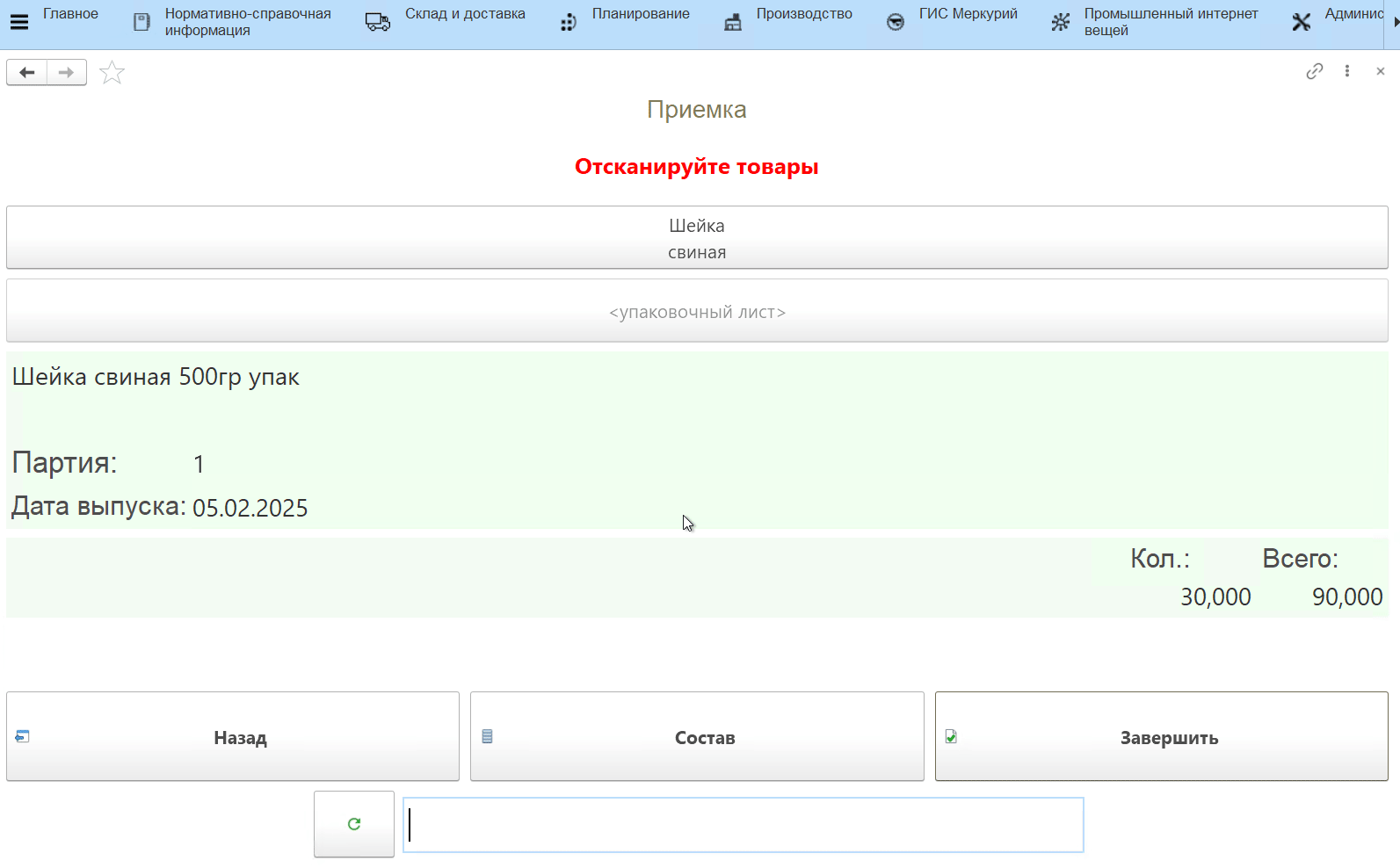Select the Шейка свиная product button
Screen dimensions: 1400x868
(697, 238)
